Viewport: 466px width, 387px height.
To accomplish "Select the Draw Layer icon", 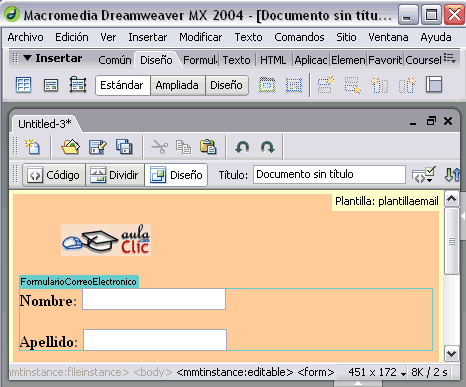I will (78, 85).
